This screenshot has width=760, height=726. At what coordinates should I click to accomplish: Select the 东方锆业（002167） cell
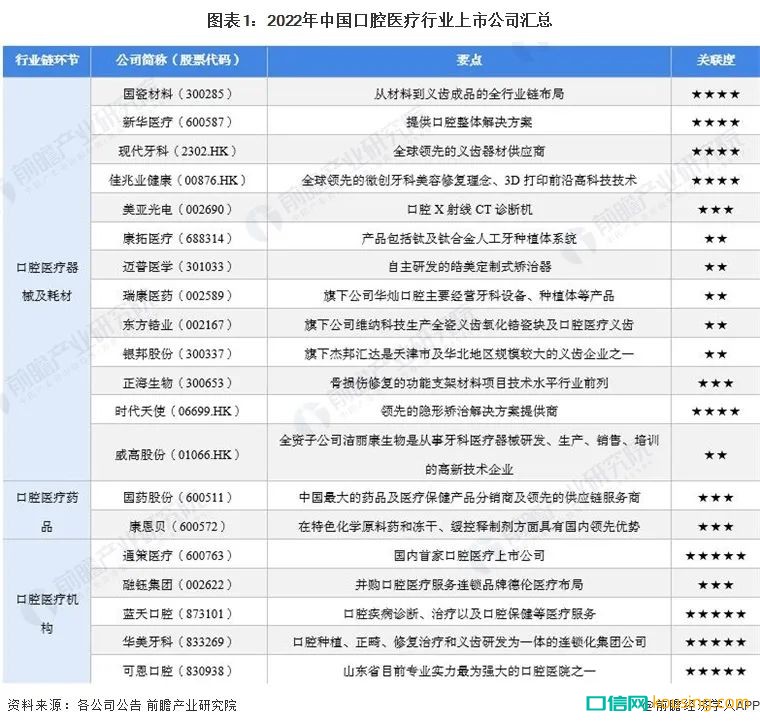[x=178, y=324]
